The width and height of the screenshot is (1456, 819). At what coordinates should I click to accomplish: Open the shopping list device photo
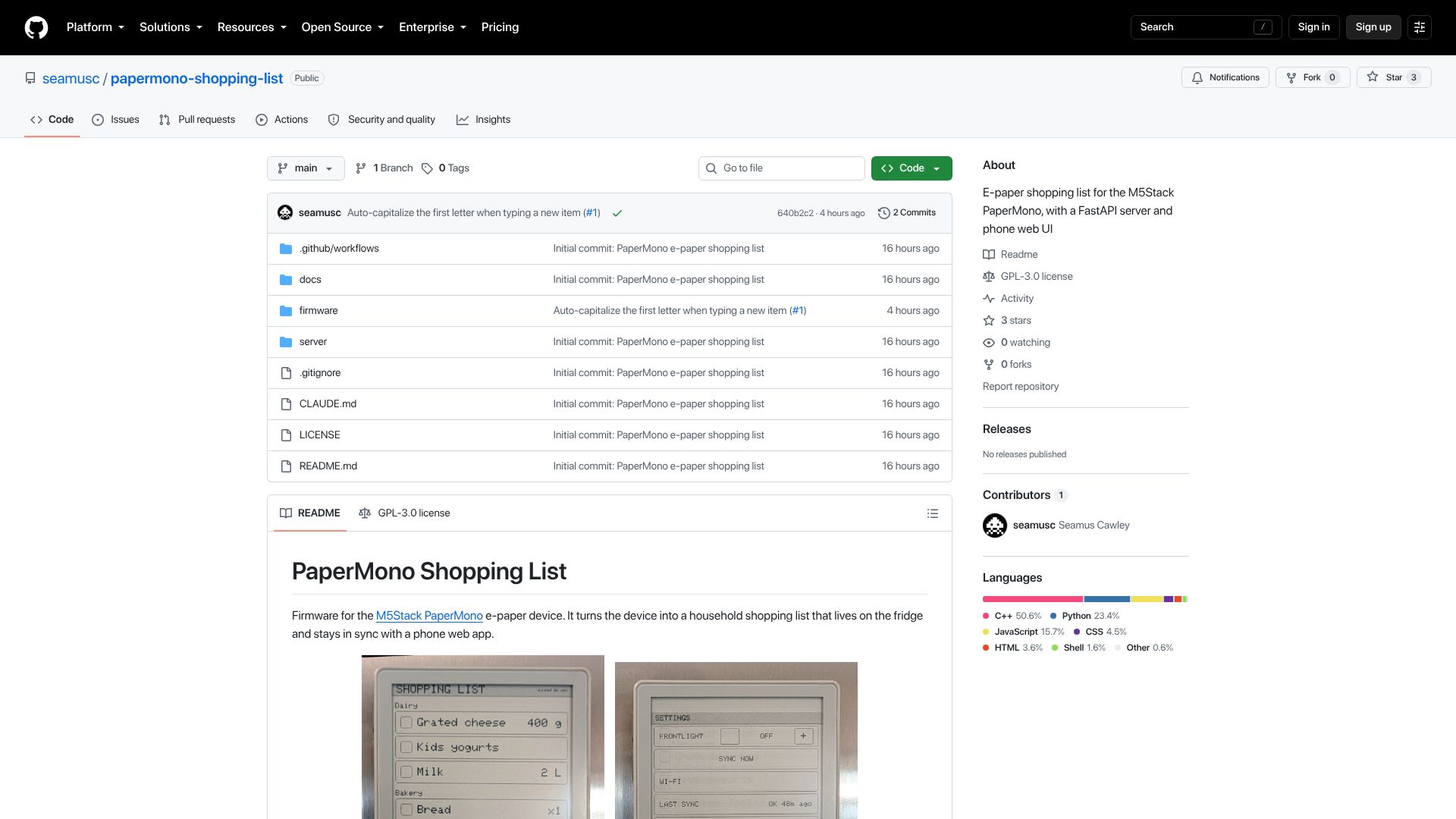coord(483,737)
